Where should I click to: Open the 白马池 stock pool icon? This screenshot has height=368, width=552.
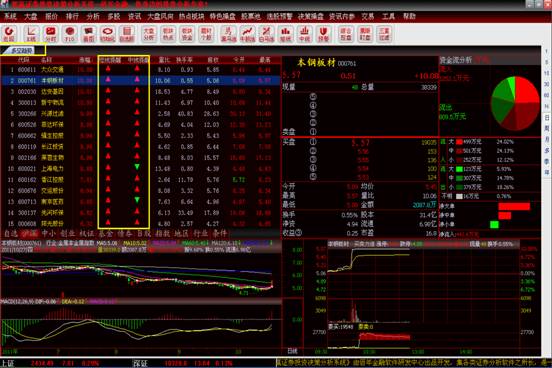(x=266, y=34)
